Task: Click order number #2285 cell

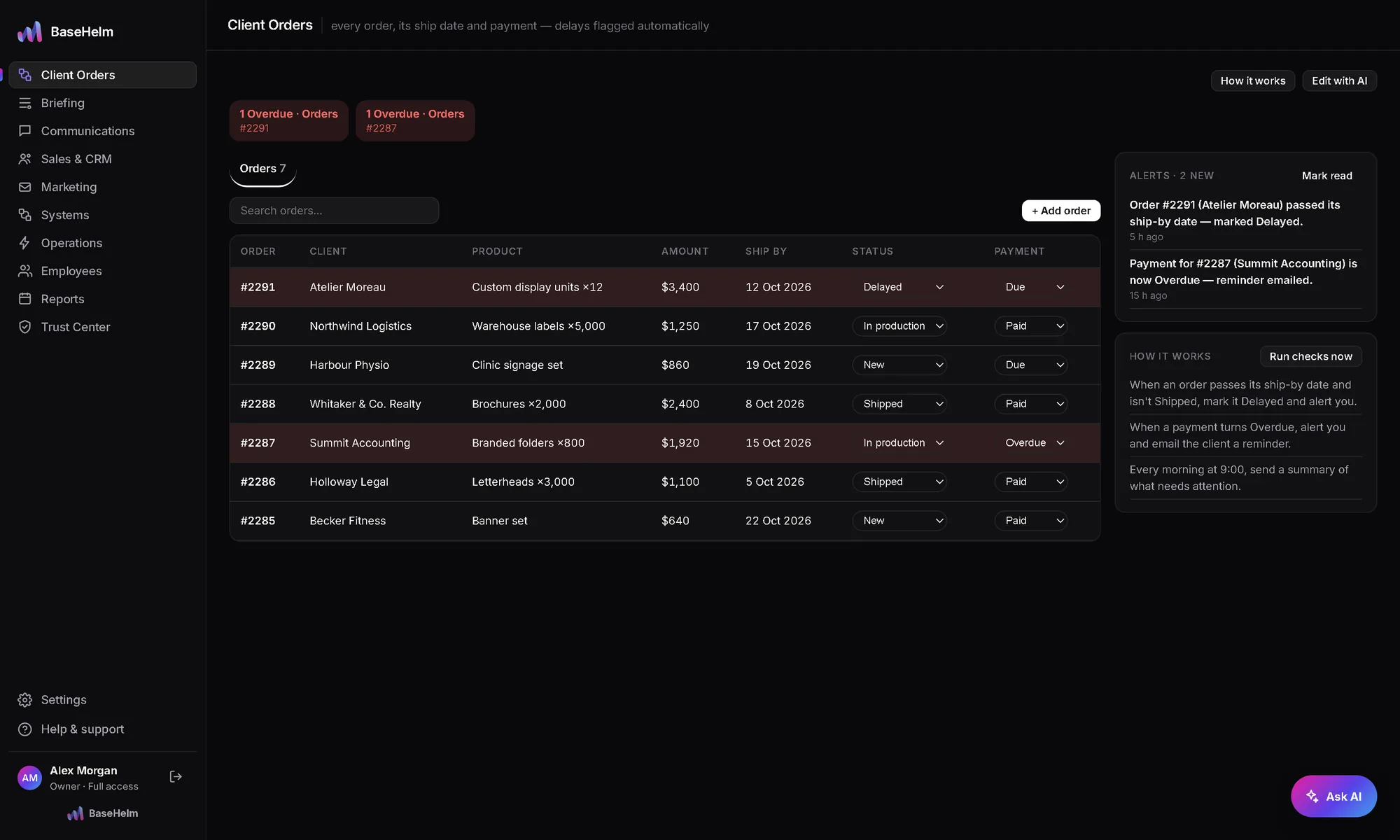Action: coord(258,521)
